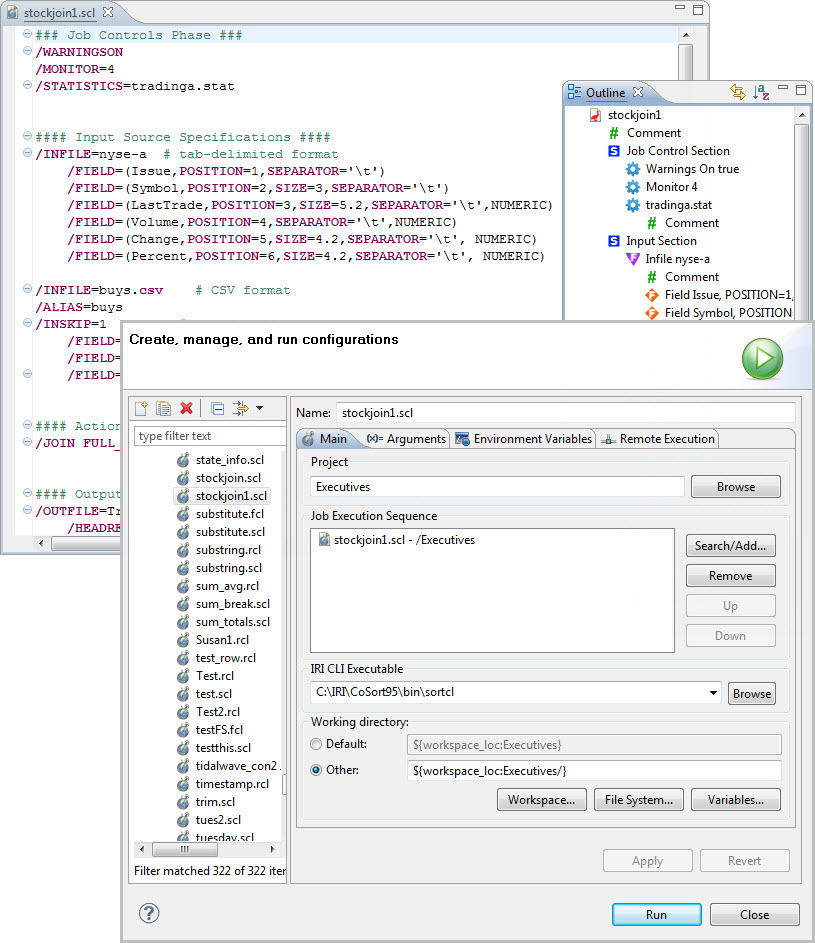
Task: Click the stockjoin1.scl sequence entry icon
Action: (x=324, y=539)
